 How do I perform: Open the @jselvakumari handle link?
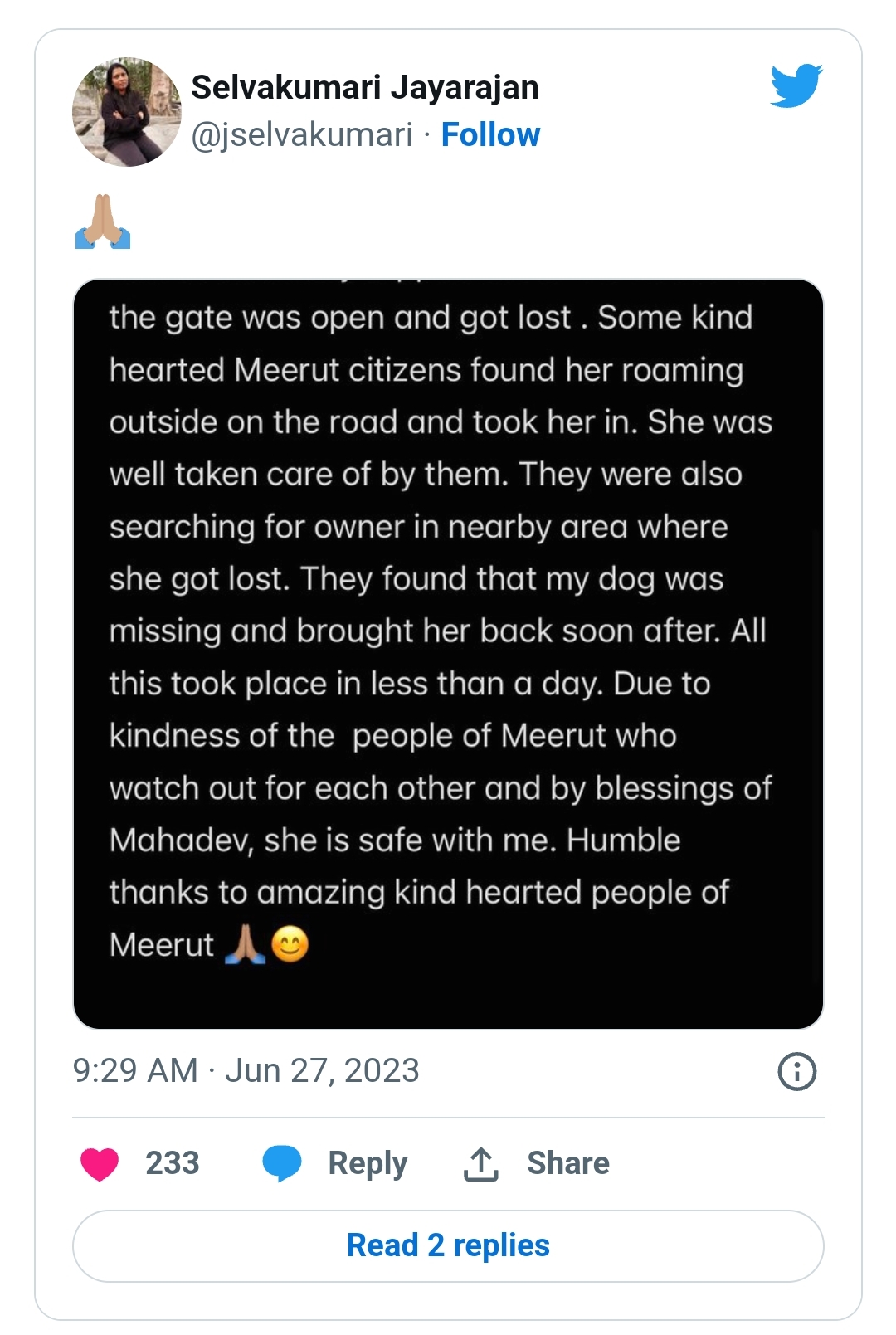(302, 134)
